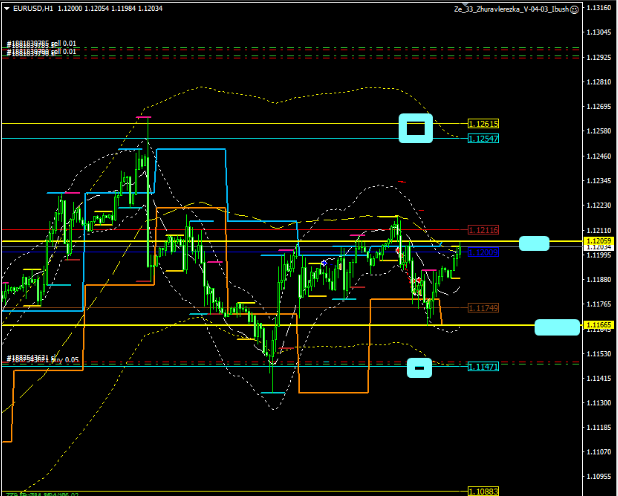This screenshot has width=618, height=496.
Task: Click the Ze_33_Zhuravlerezka expert advisor name
Action: tap(510, 8)
